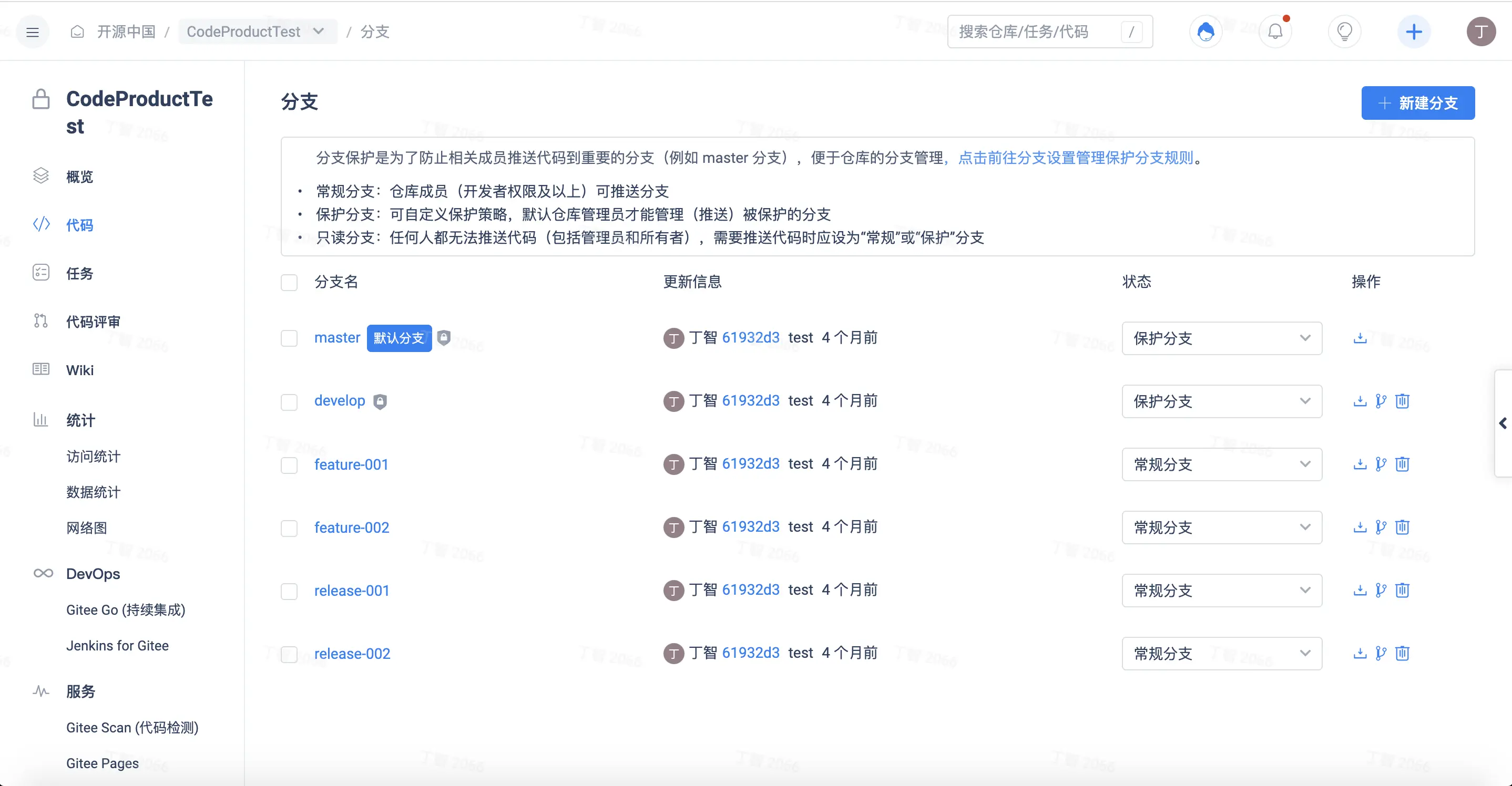Toggle the select-all branches checkbox

pyautogui.click(x=289, y=283)
